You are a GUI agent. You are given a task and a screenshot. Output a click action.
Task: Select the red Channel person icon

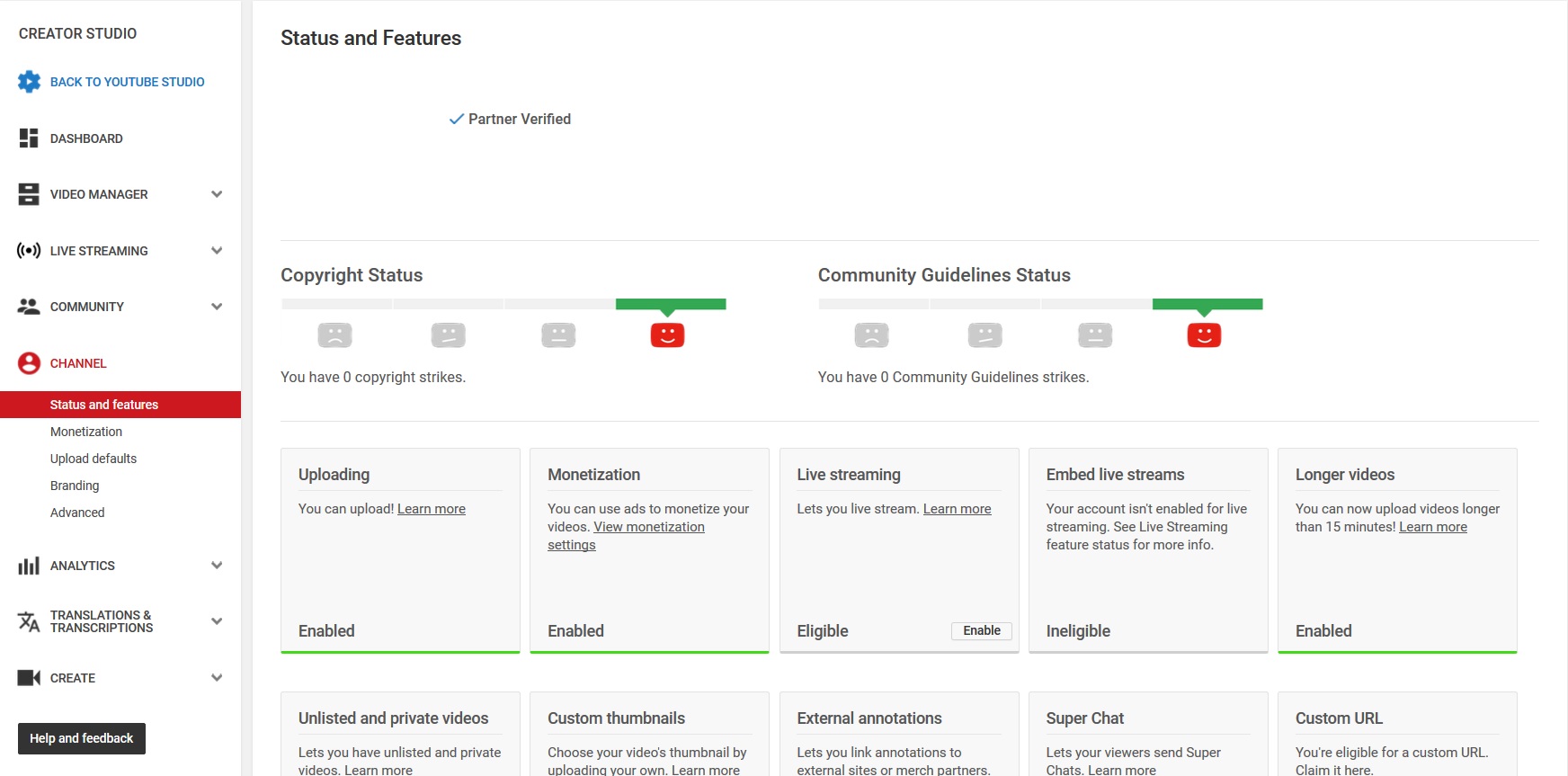coord(29,363)
